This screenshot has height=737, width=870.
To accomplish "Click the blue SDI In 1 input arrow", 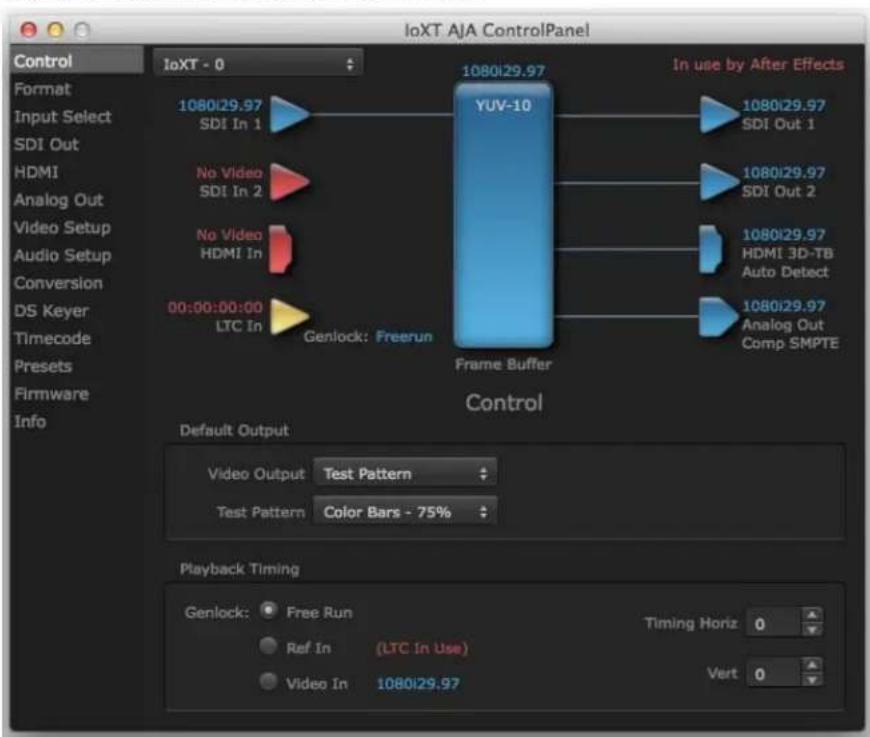I will coord(290,115).
